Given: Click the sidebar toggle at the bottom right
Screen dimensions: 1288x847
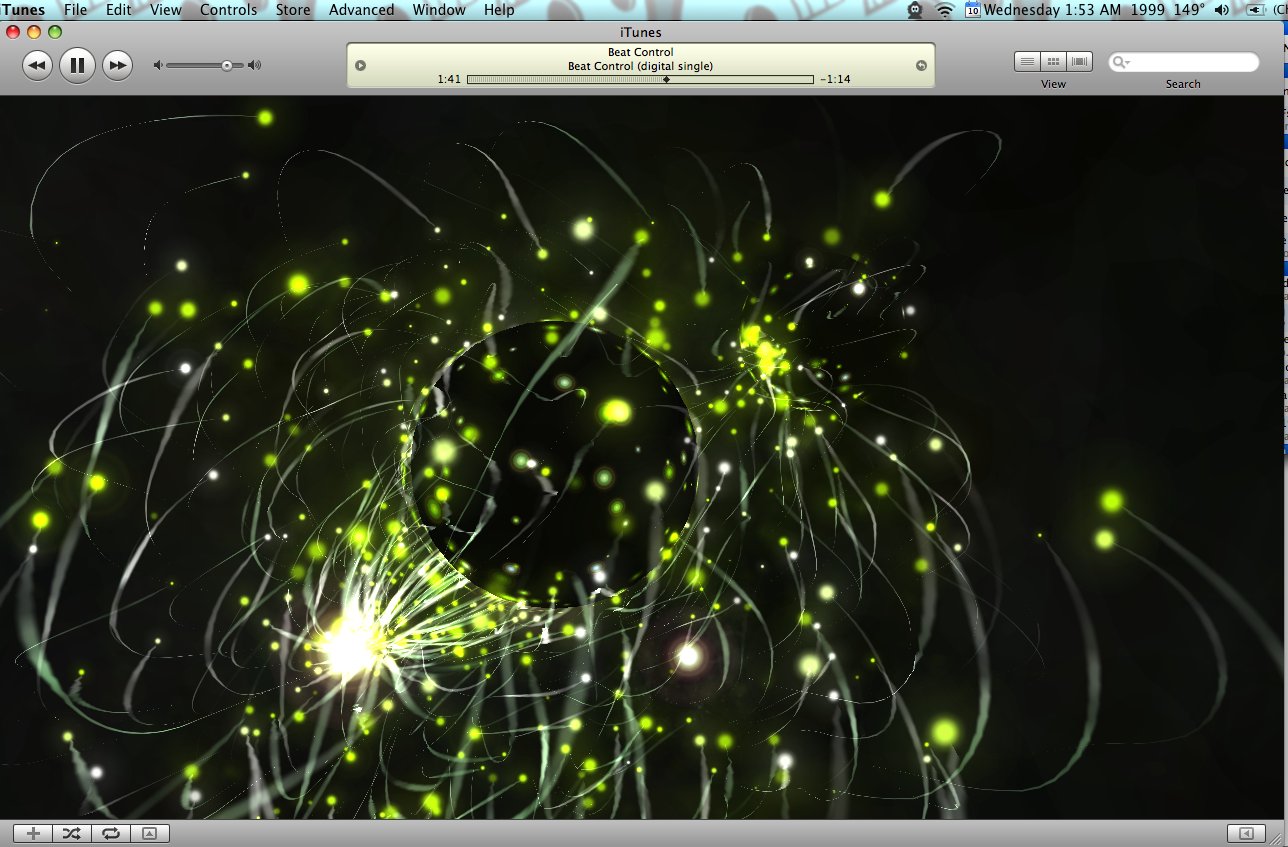Looking at the screenshot, I should (x=1246, y=833).
